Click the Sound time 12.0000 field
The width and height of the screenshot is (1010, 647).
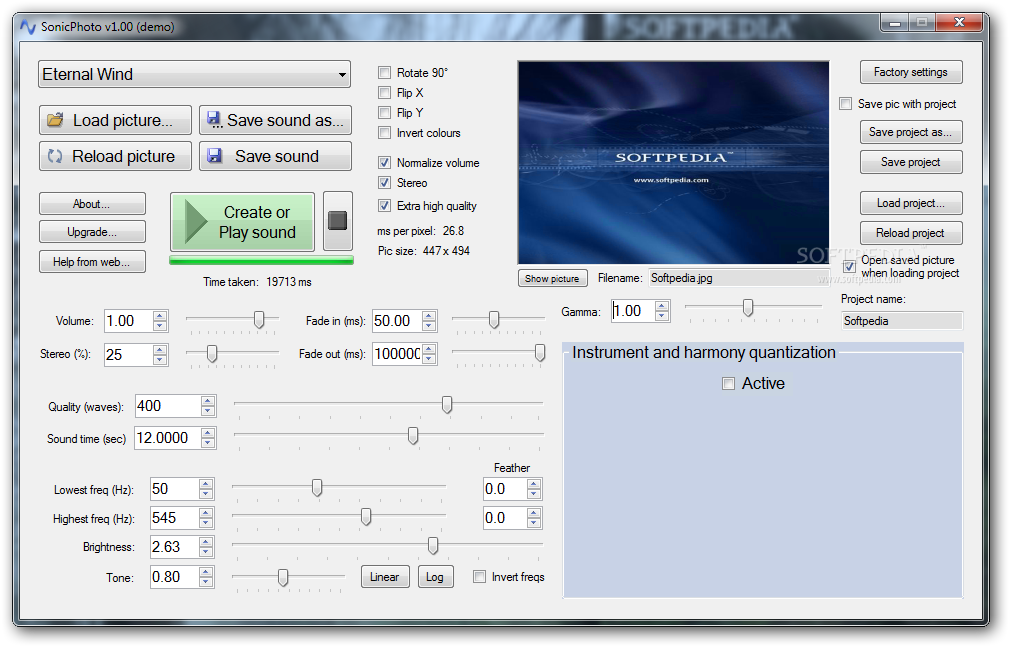point(167,438)
